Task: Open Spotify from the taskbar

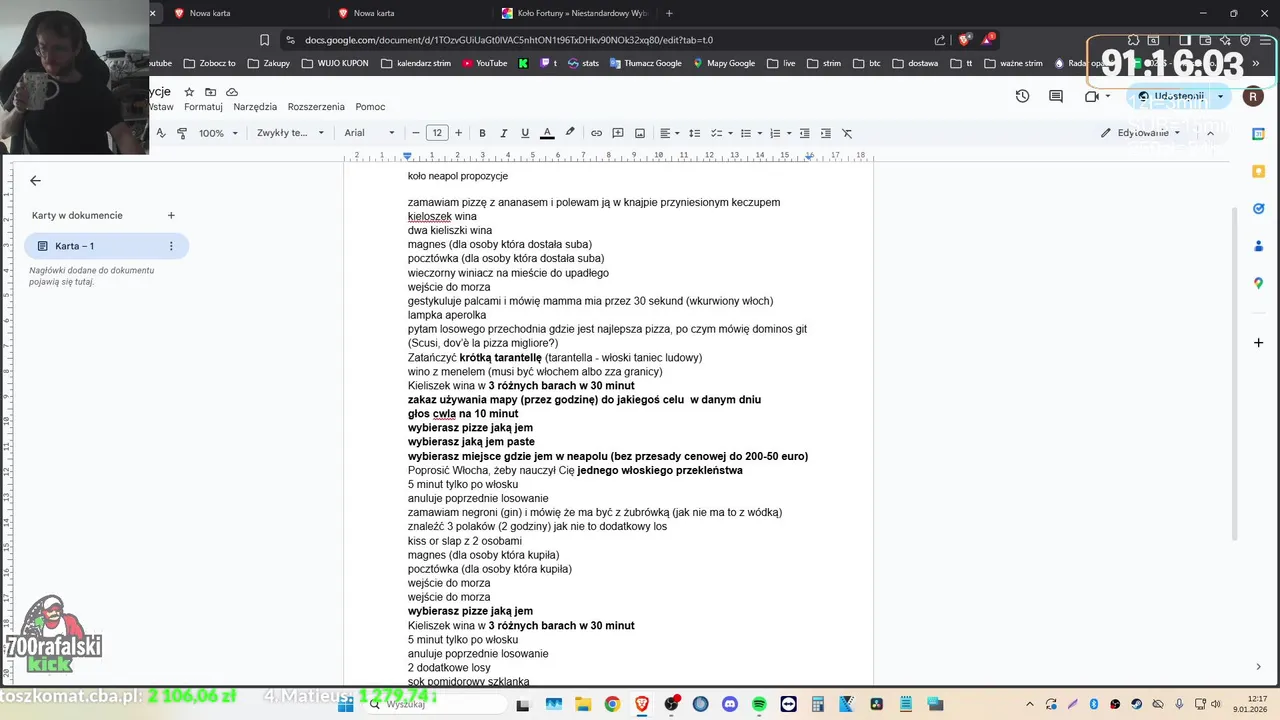Action: tap(759, 704)
